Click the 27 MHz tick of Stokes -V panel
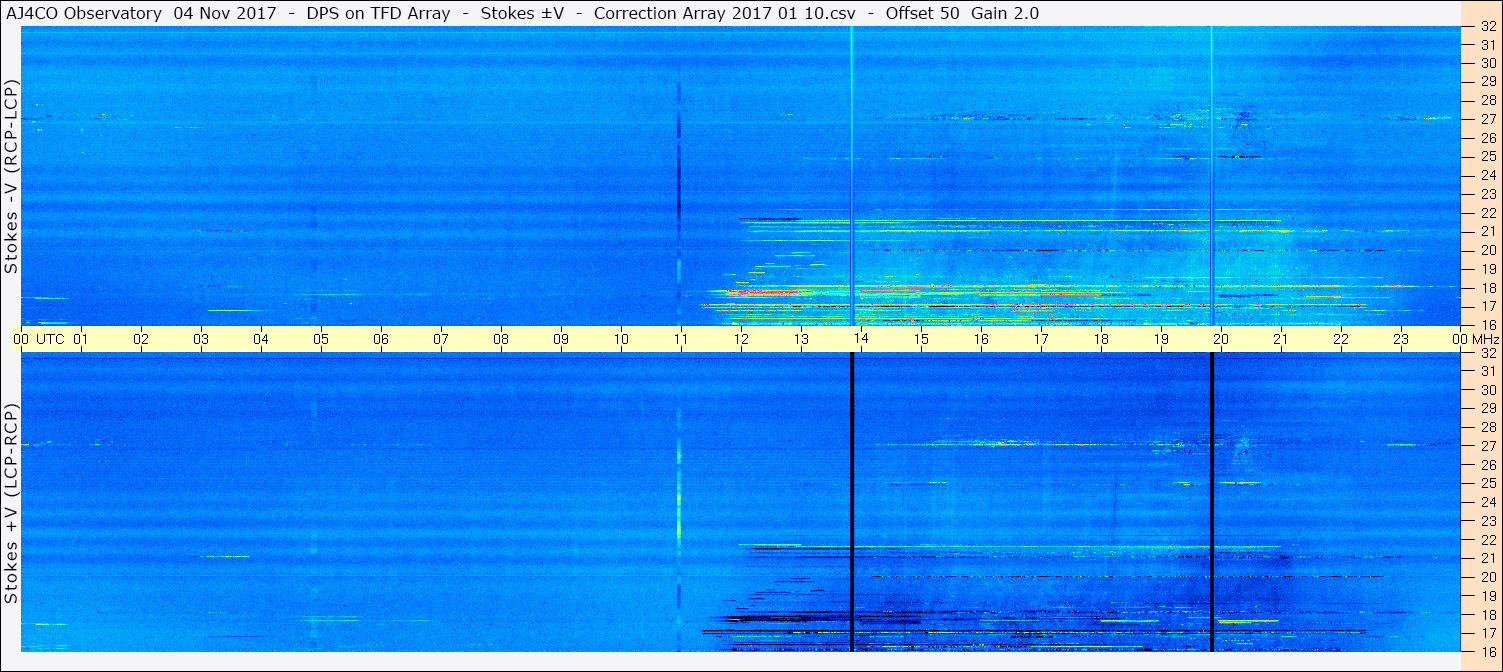Image resolution: width=1503 pixels, height=672 pixels. coord(1488,119)
